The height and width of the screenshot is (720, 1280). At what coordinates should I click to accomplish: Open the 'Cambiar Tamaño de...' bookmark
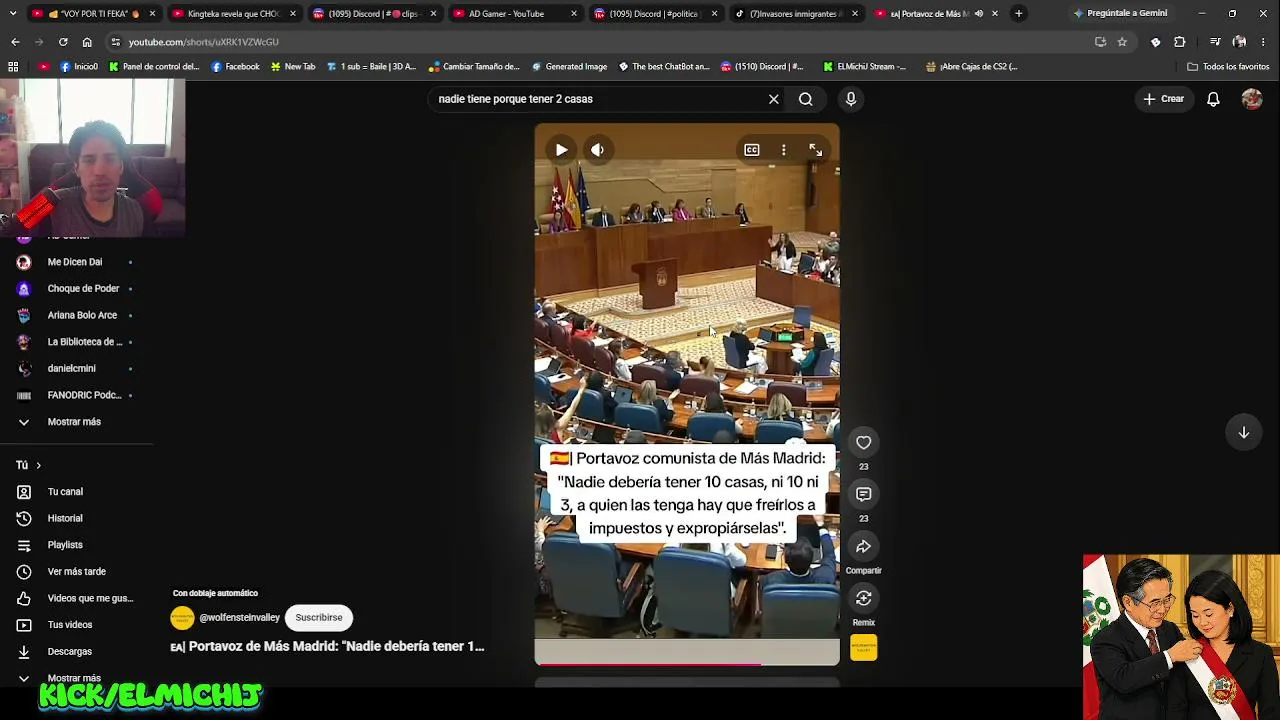pyautogui.click(x=474, y=67)
